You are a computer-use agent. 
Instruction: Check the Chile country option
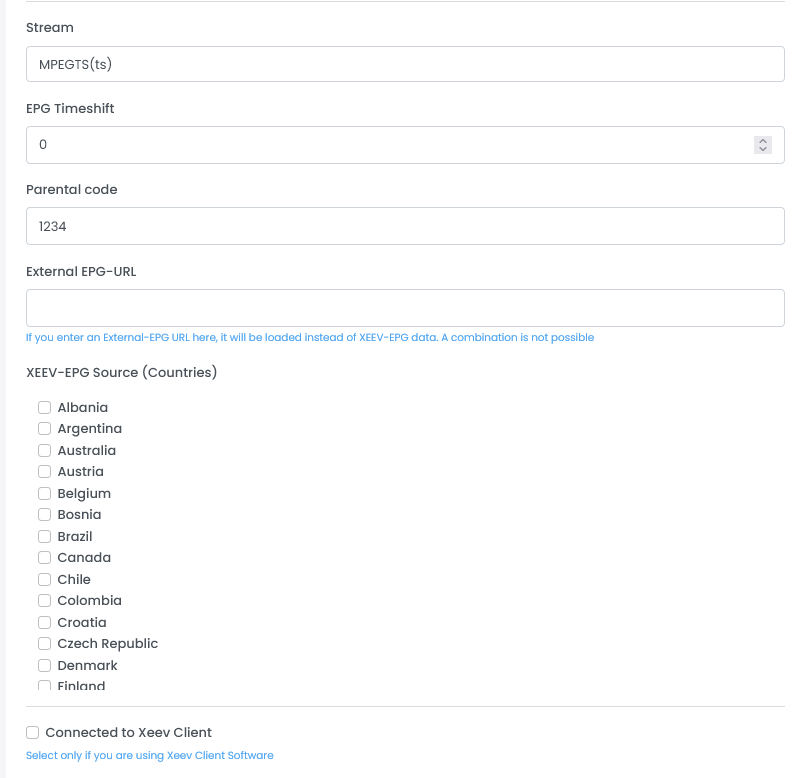click(44, 579)
